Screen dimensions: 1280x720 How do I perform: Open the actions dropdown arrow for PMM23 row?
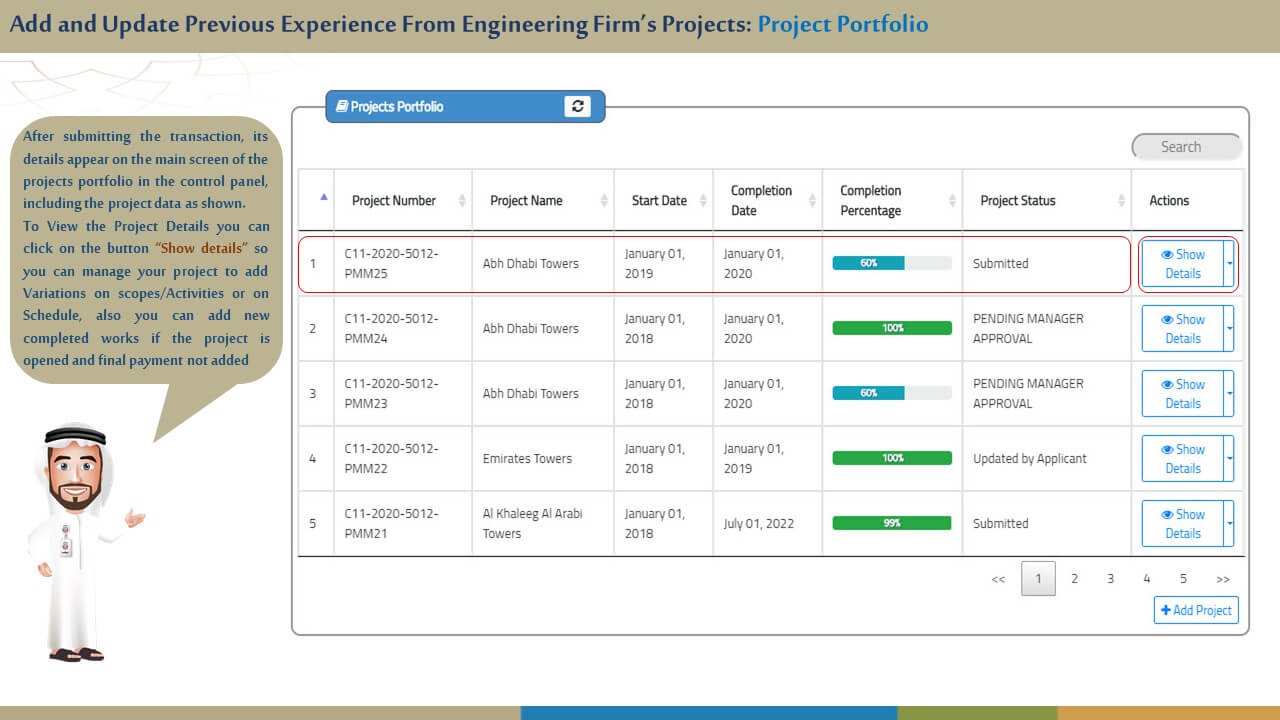click(1229, 394)
